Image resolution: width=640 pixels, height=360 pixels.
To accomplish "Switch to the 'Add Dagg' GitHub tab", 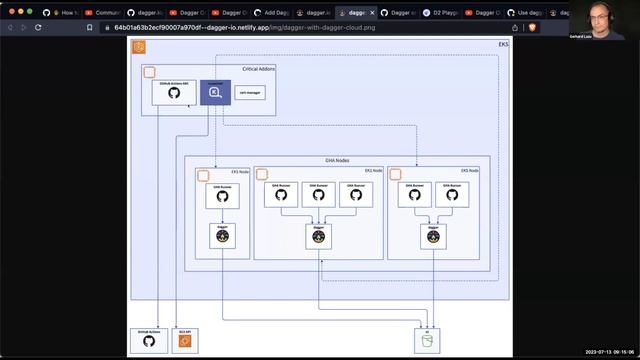I will click(272, 13).
